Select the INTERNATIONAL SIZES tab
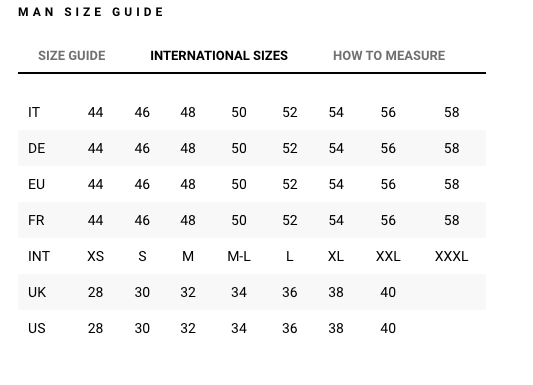The height and width of the screenshot is (385, 533). click(x=219, y=56)
